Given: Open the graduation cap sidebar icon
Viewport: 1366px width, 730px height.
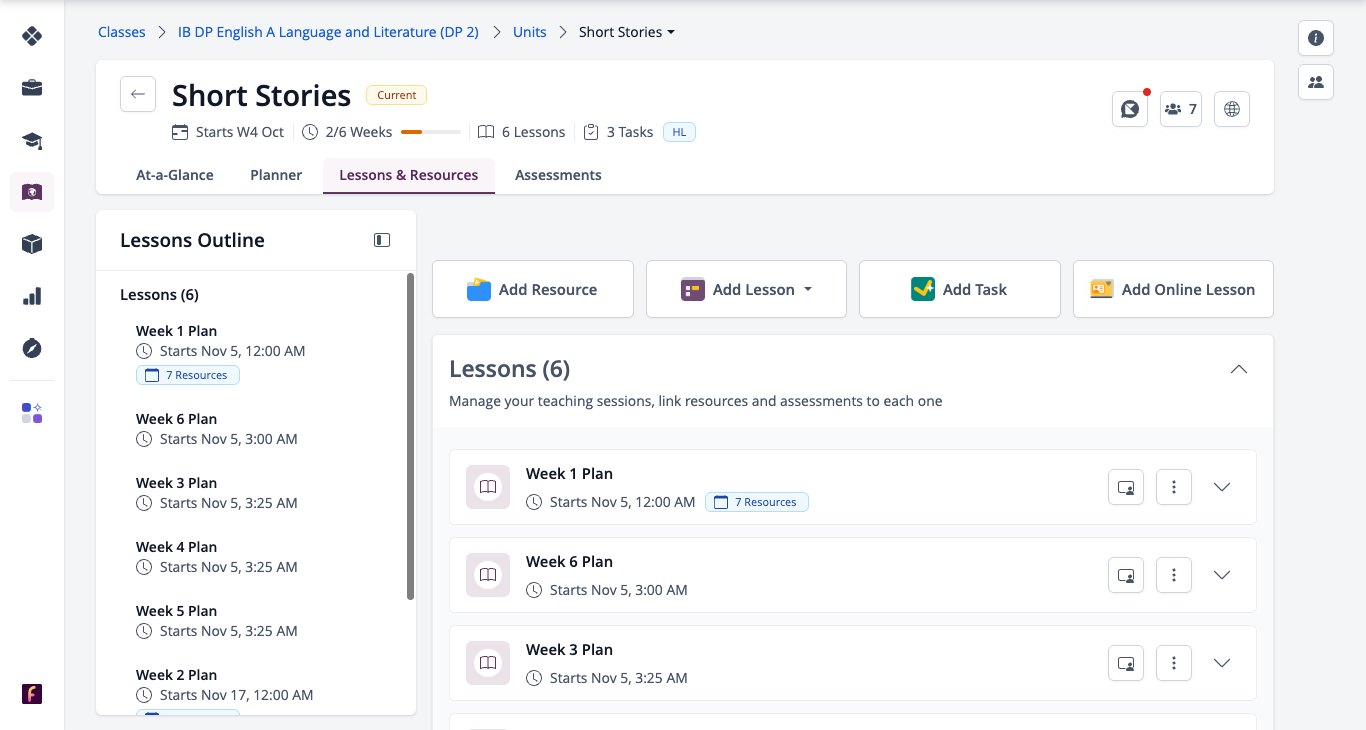Looking at the screenshot, I should click(32, 140).
